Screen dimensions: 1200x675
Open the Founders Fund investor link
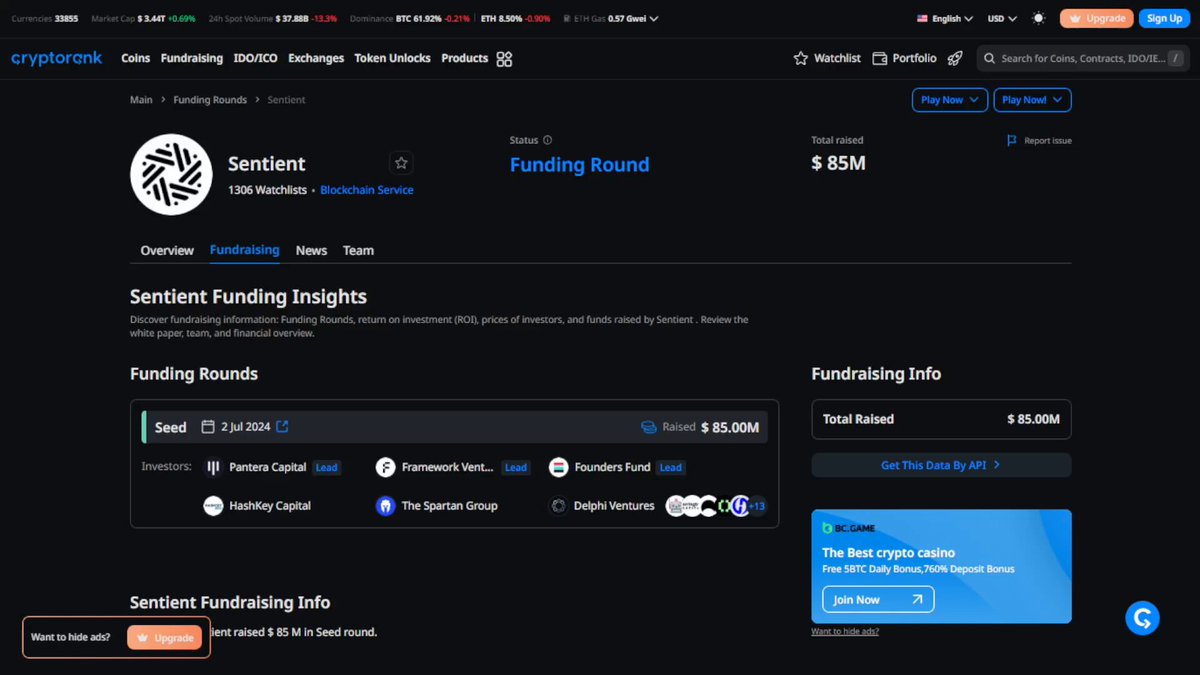click(612, 467)
